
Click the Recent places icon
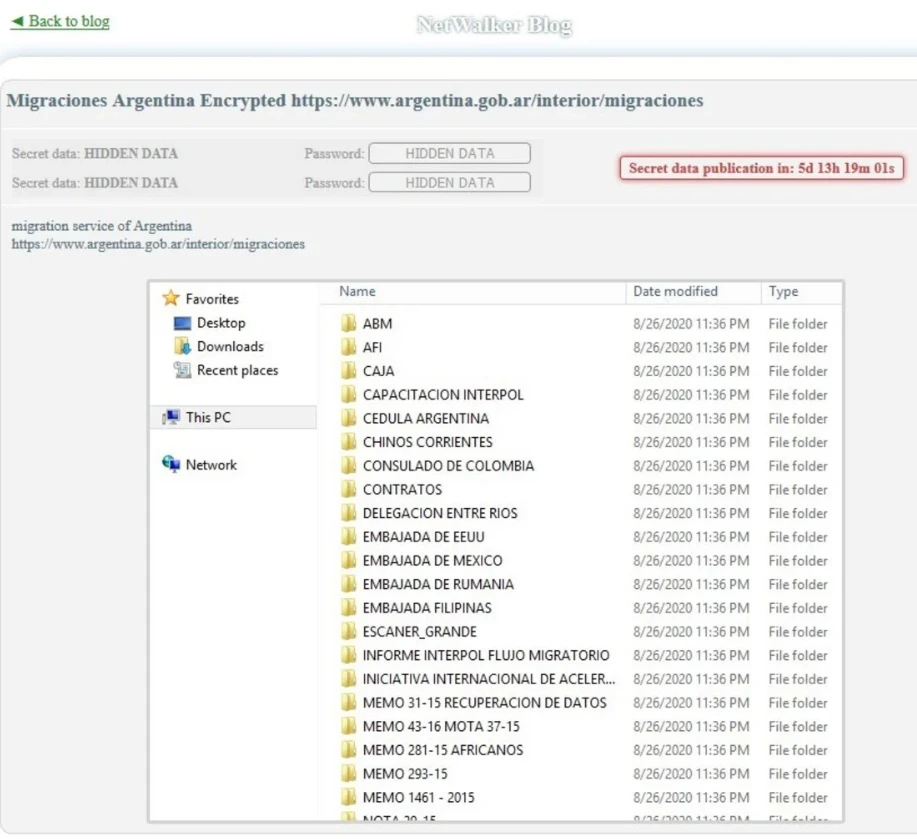click(182, 370)
